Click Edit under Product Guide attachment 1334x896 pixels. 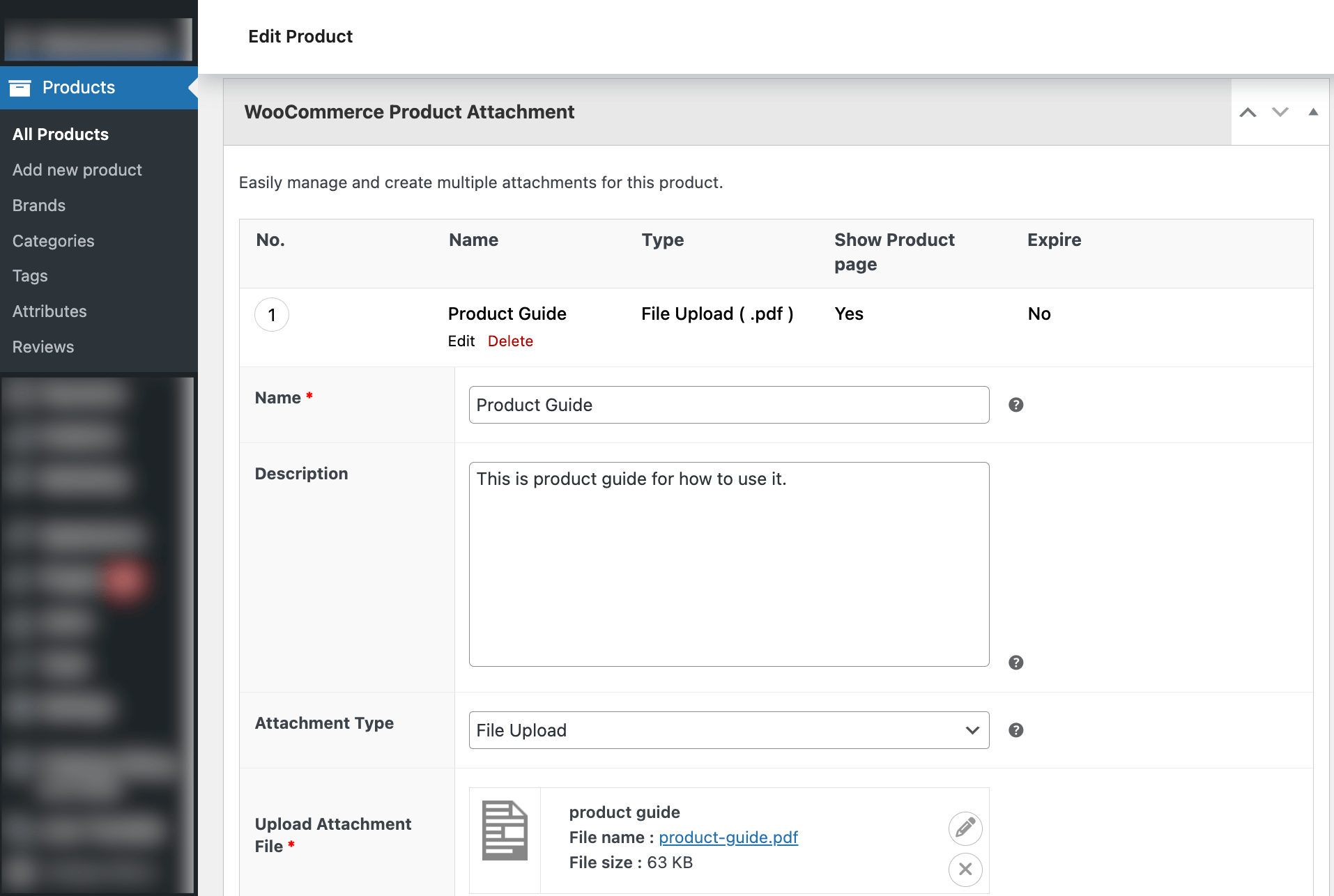coord(461,341)
